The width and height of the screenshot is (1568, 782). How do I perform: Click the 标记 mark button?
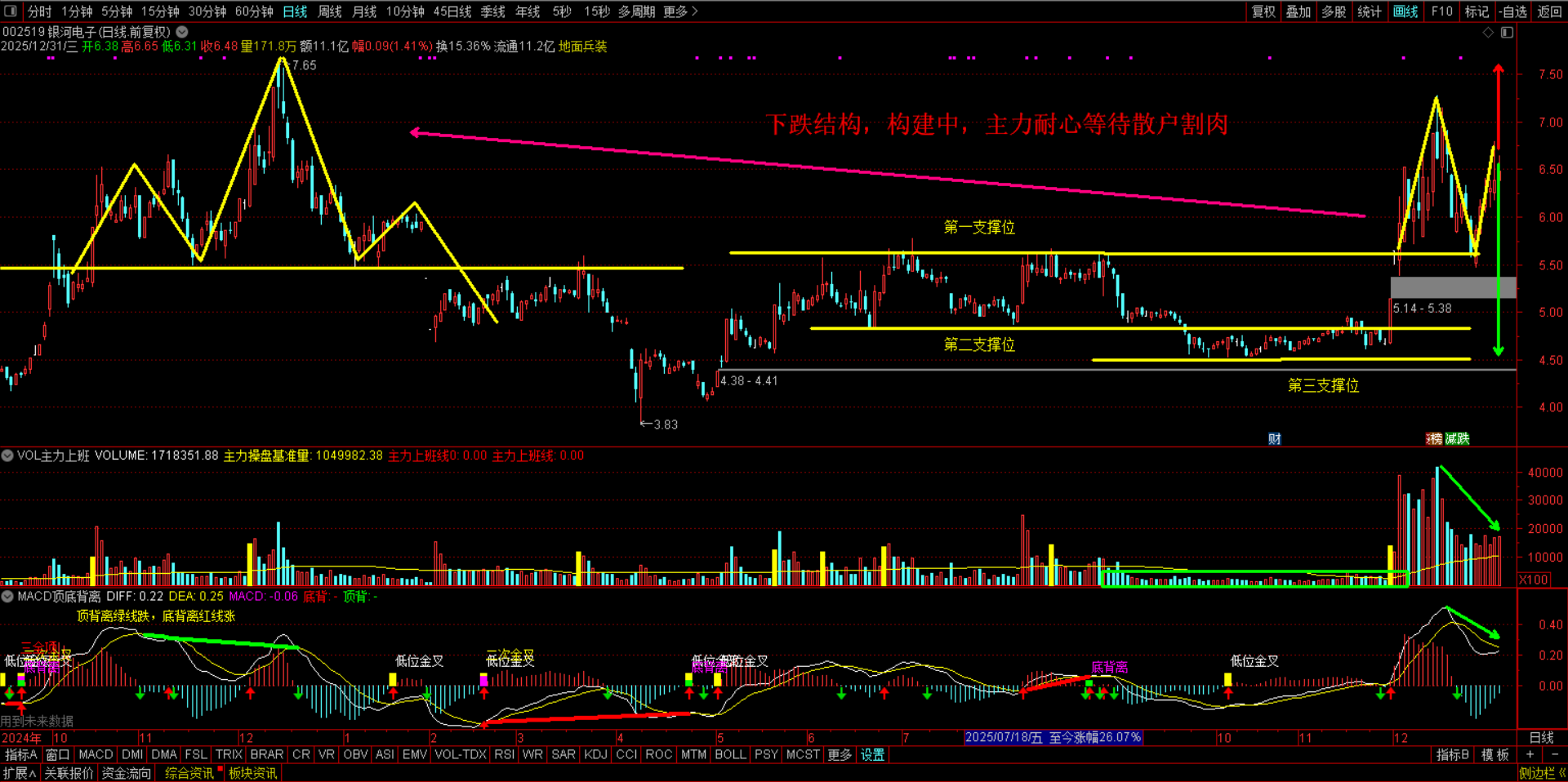[1477, 11]
